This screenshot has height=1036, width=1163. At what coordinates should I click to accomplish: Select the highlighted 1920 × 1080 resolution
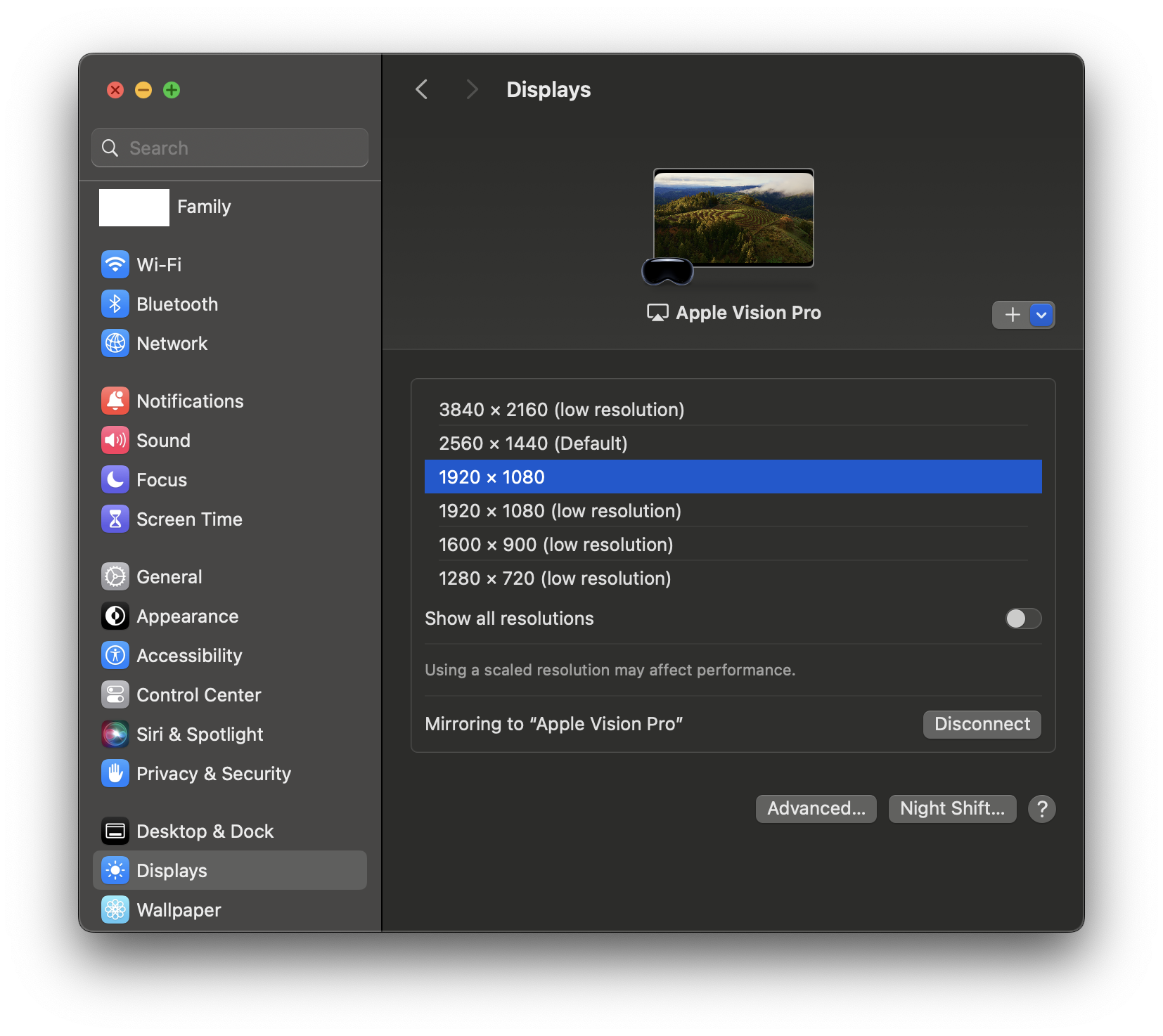[733, 477]
